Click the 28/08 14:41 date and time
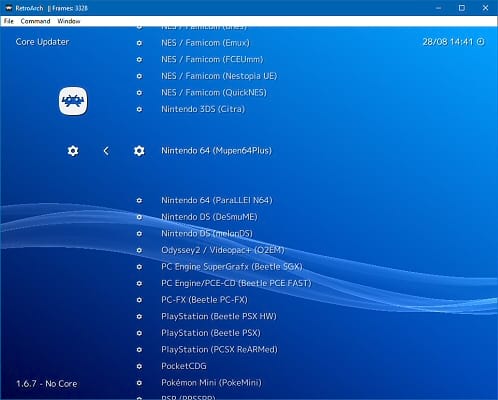This screenshot has height=400, width=498. (448, 42)
